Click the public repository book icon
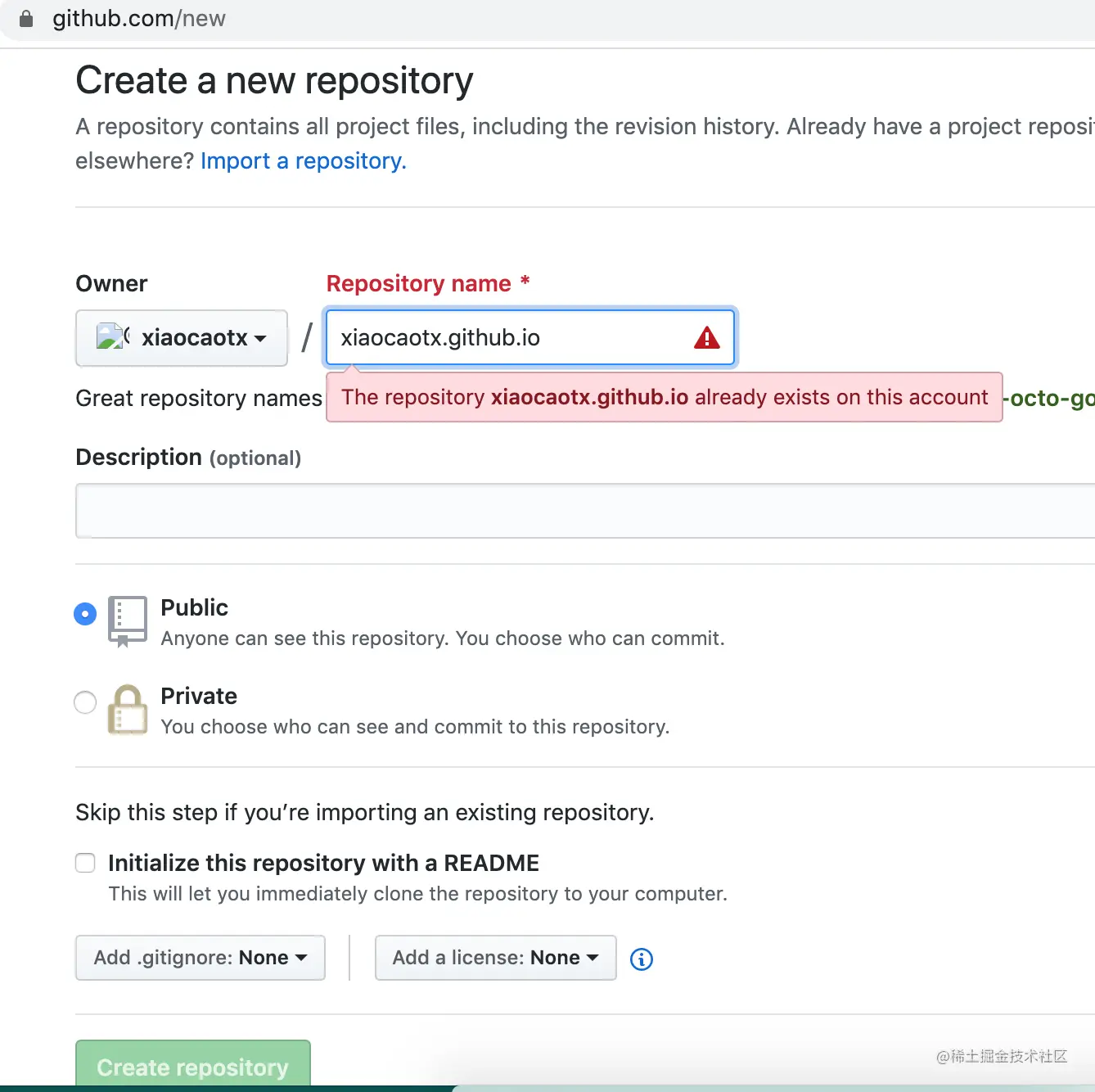Screen dimensions: 1095x1092 [128, 621]
